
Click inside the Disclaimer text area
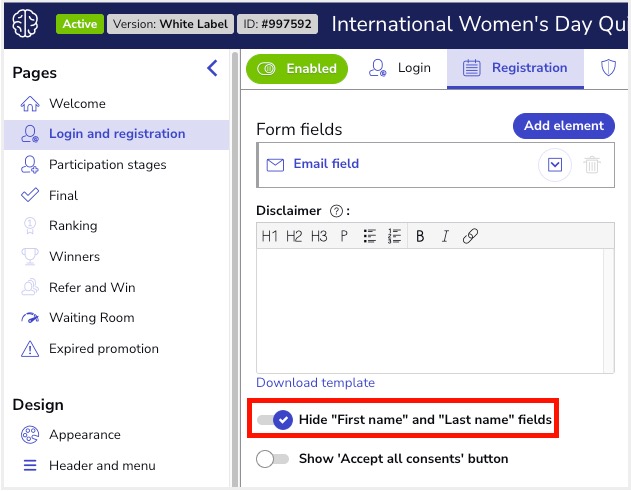pyautogui.click(x=430, y=311)
